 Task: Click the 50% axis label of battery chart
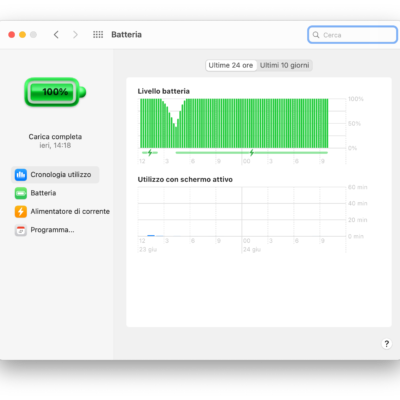354,124
